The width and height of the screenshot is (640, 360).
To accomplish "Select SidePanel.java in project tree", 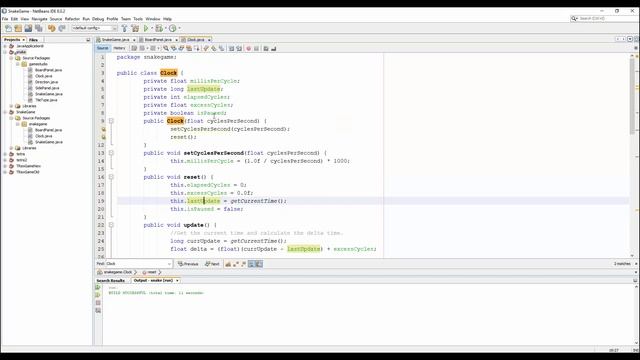I will pyautogui.click(x=47, y=88).
